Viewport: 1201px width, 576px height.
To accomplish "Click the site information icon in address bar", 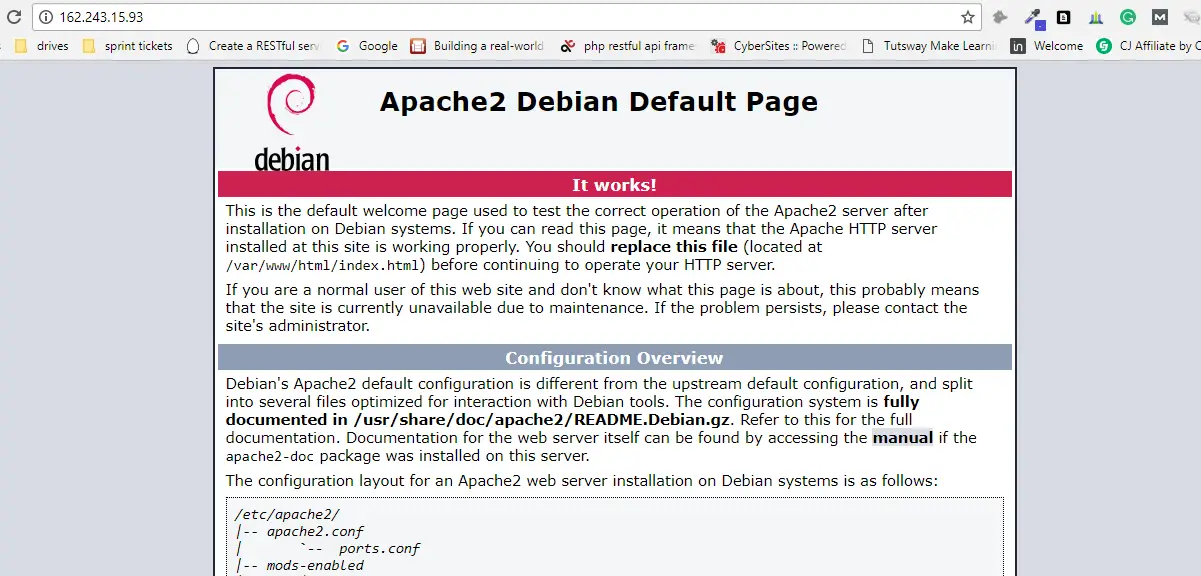I will [x=45, y=17].
